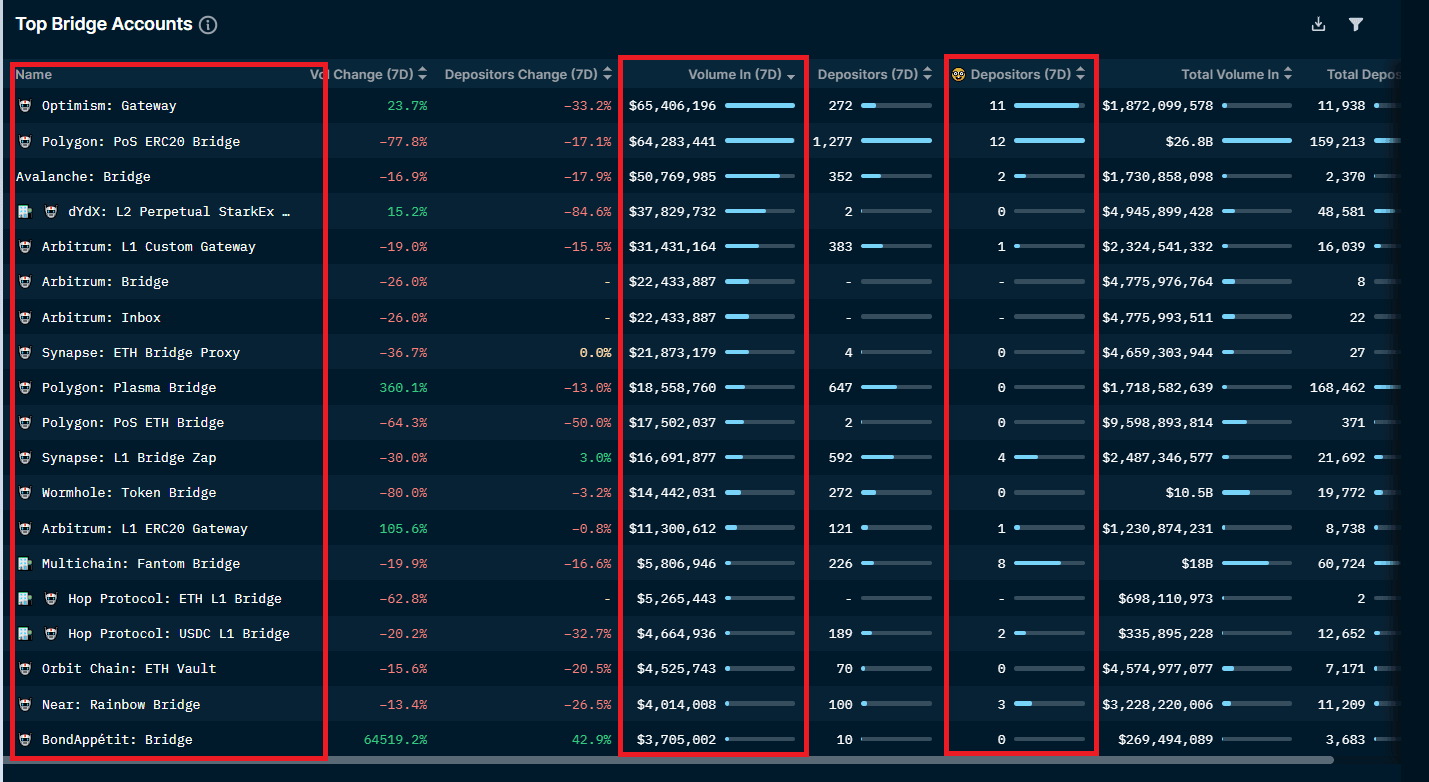This screenshot has width=1429, height=782.
Task: Select the $10.5B total volume value
Action: point(1189,493)
